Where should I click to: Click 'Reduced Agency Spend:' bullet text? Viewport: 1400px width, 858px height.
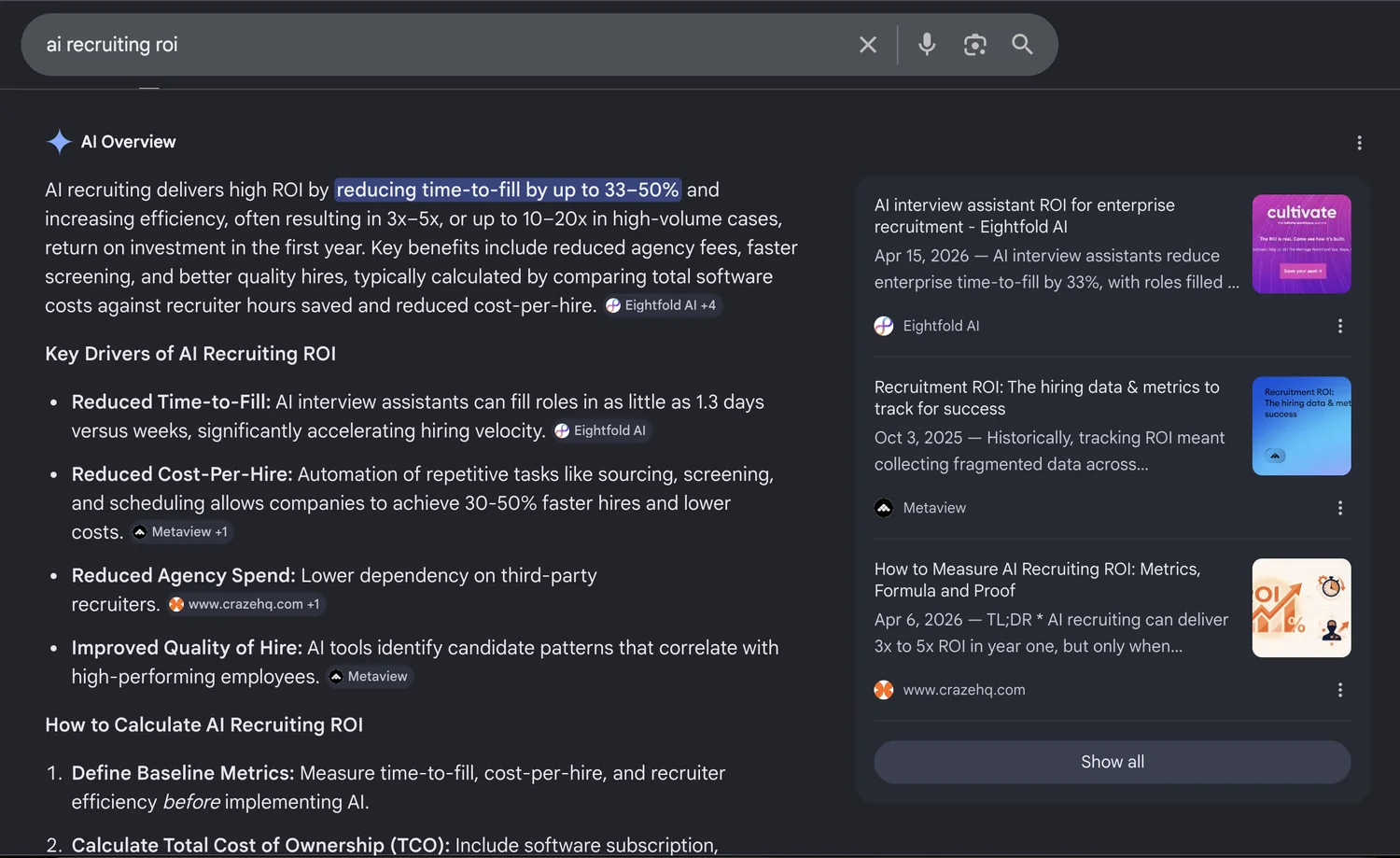pos(184,575)
